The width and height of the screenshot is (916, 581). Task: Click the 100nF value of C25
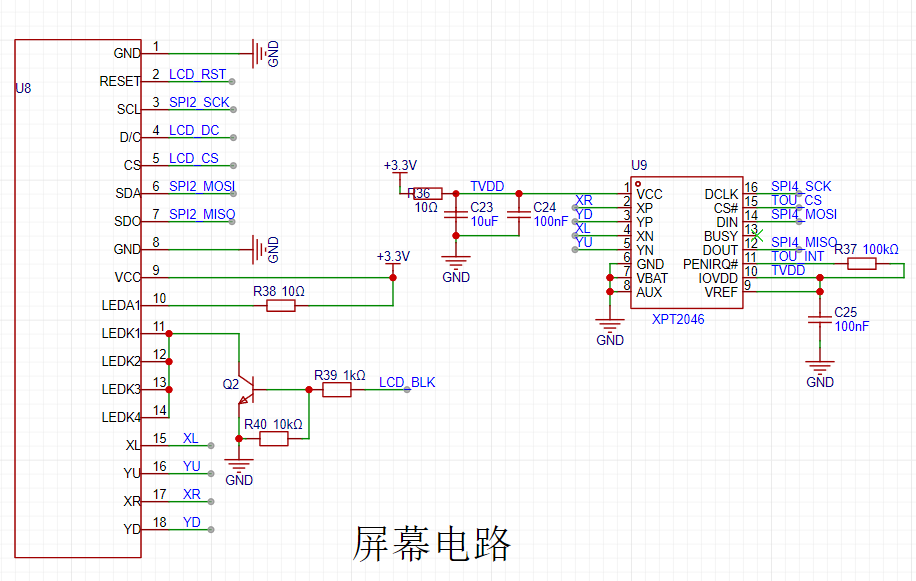pyautogui.click(x=852, y=326)
